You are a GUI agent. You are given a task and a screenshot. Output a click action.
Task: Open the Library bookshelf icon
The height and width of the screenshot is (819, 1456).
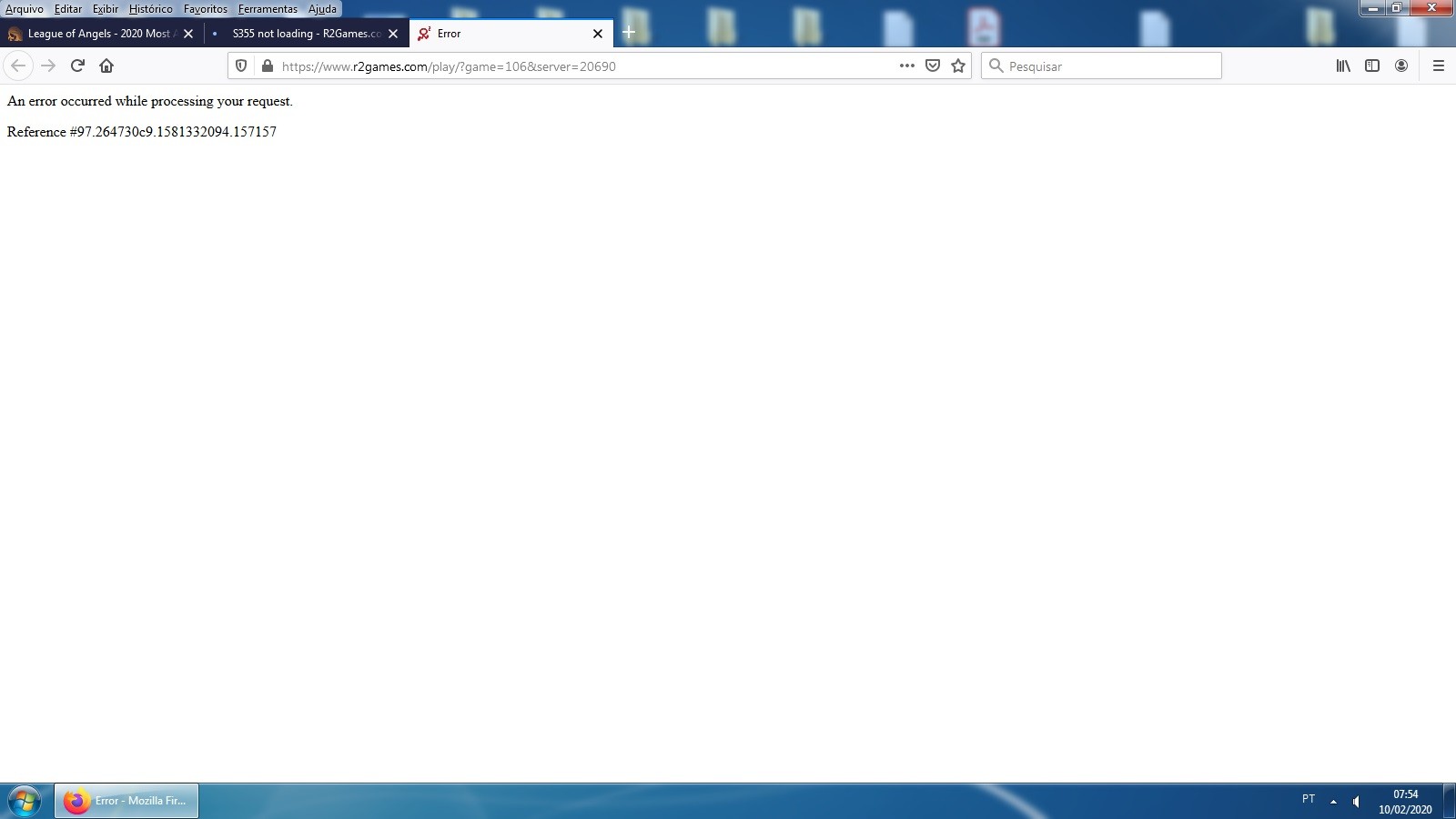(x=1343, y=66)
